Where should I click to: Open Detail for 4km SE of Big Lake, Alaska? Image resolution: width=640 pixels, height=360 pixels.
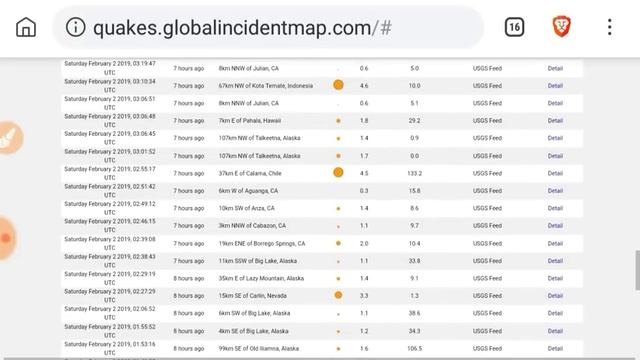[x=555, y=331]
